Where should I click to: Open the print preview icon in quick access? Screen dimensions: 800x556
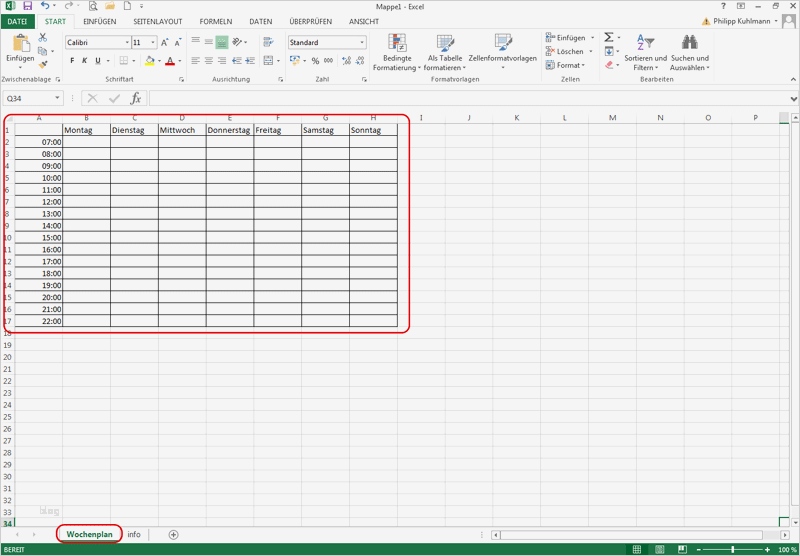(93, 6)
